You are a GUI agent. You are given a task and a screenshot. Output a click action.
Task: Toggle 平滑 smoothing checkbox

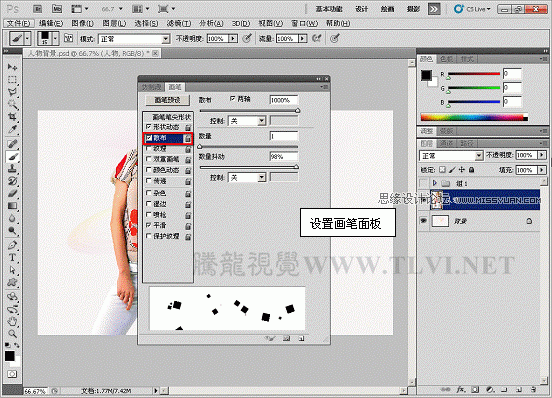(149, 225)
